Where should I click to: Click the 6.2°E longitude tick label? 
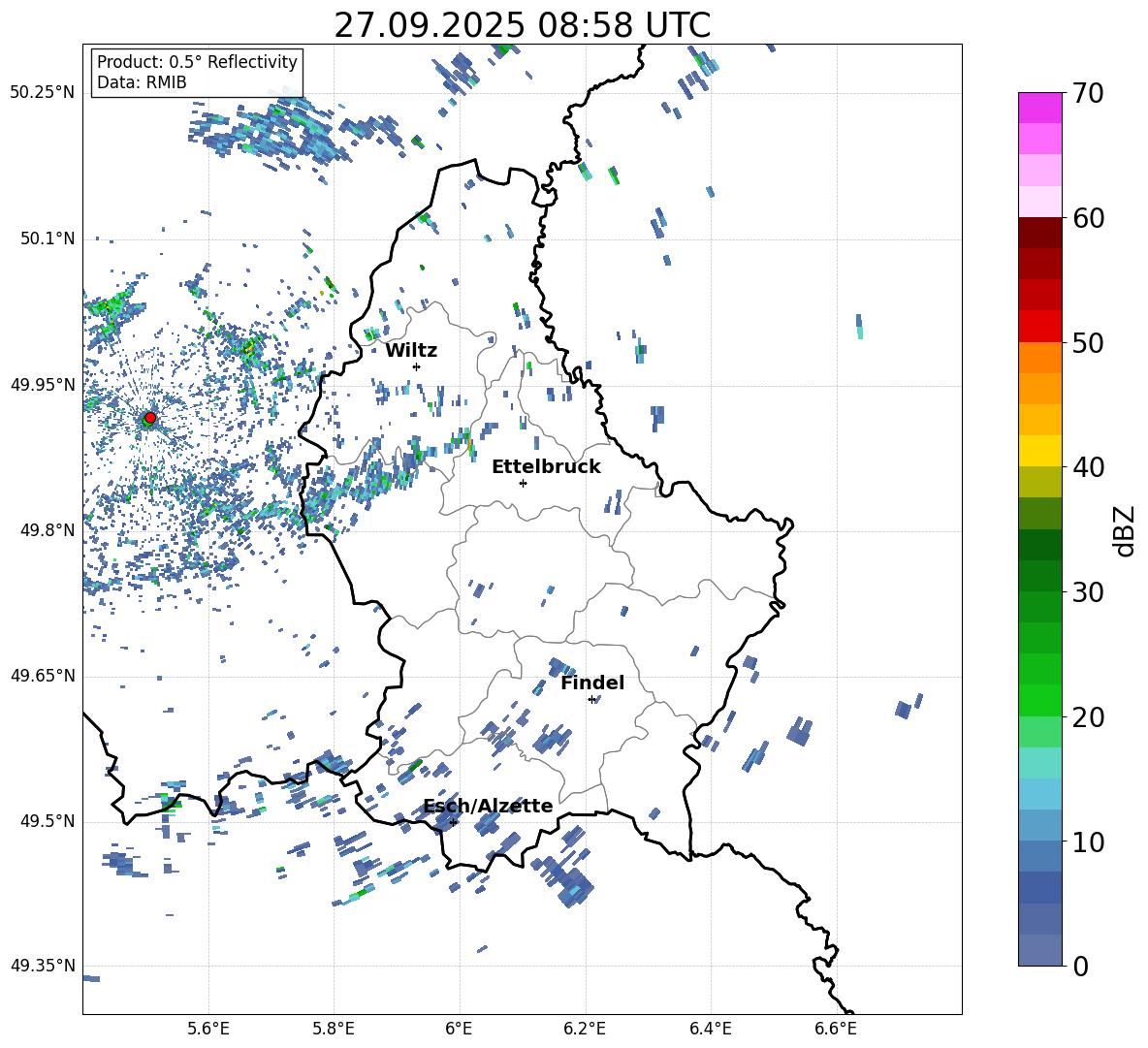(x=586, y=1028)
